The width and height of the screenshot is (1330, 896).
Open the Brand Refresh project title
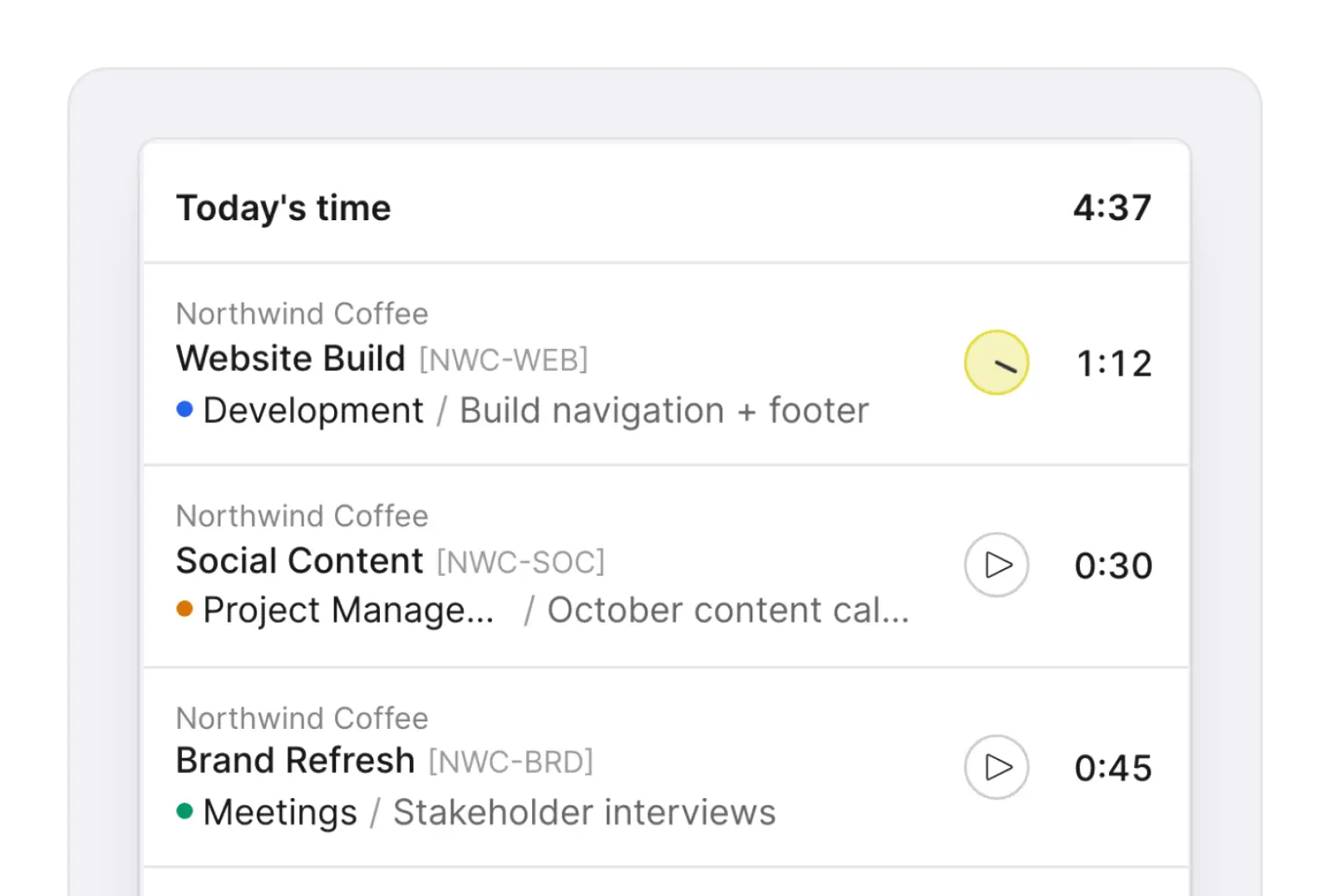click(x=296, y=761)
